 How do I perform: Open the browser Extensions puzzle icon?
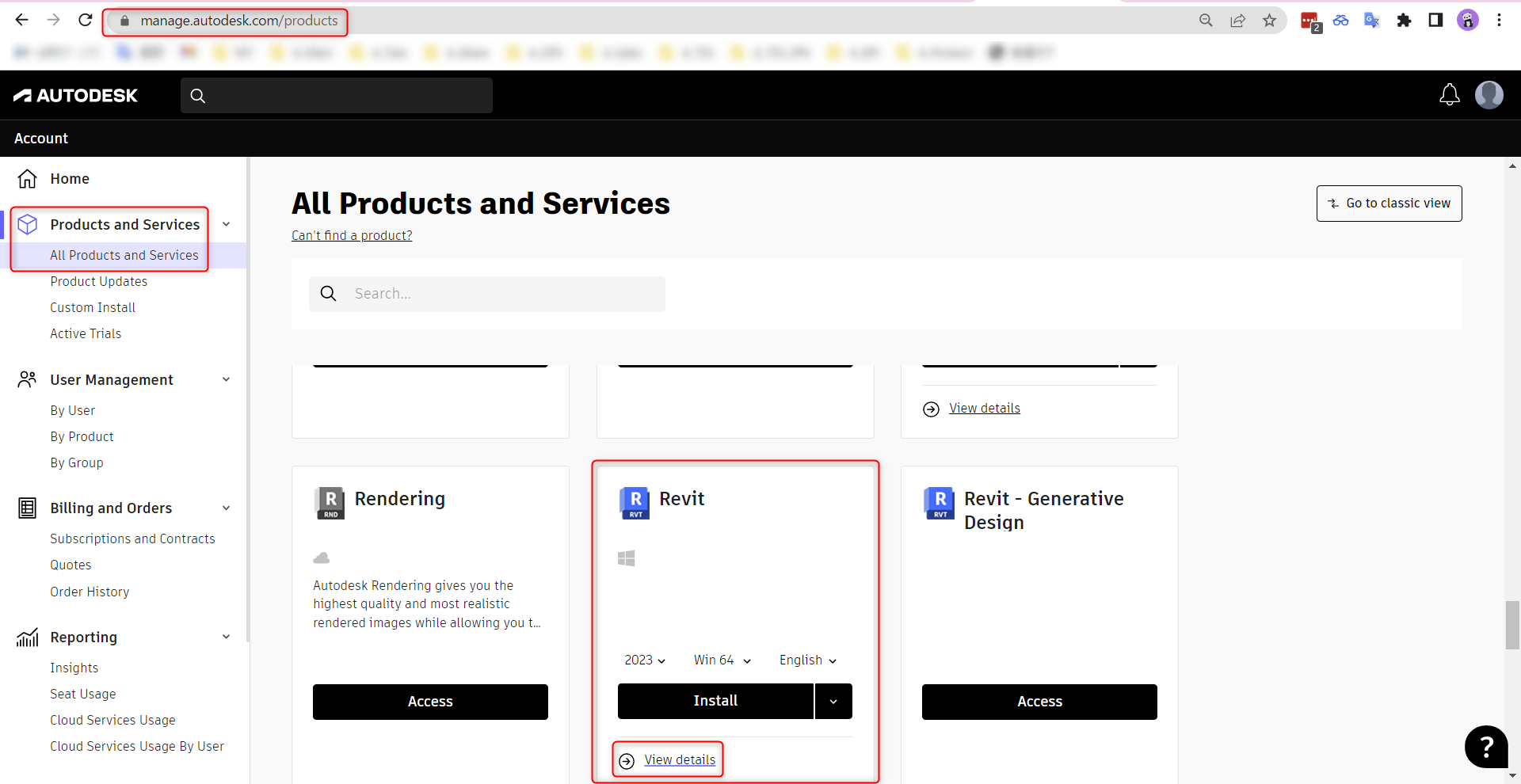[x=1404, y=21]
